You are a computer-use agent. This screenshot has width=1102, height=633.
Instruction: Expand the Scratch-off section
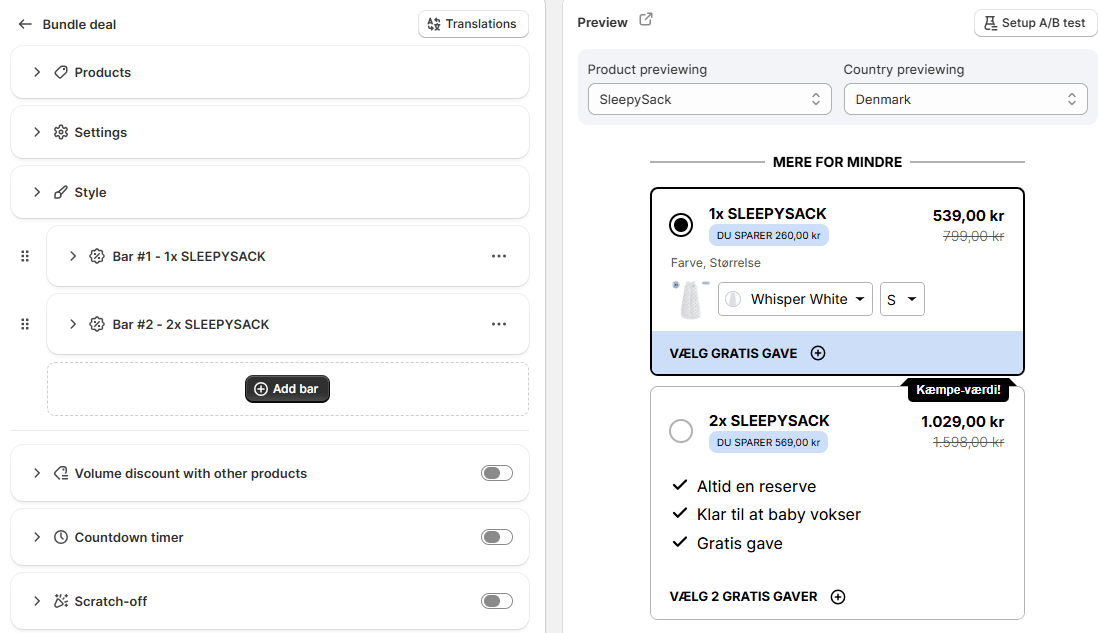click(x=37, y=601)
